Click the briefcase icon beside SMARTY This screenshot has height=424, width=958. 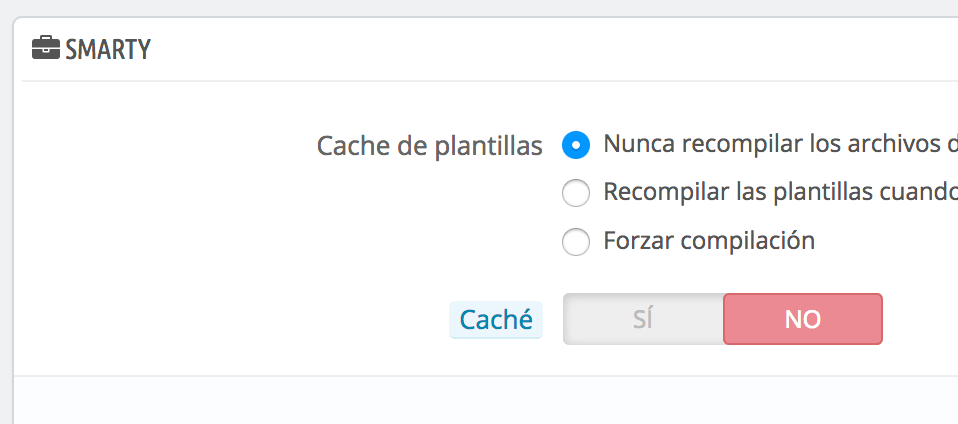point(46,48)
